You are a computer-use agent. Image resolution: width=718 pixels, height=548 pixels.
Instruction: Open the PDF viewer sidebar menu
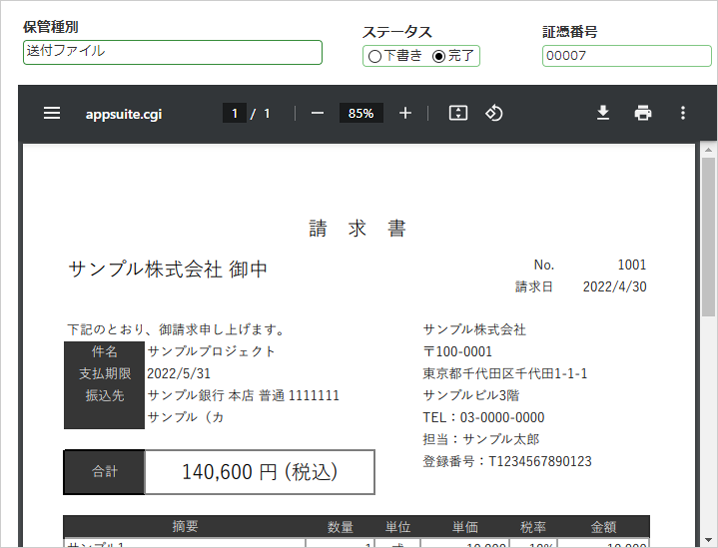tap(52, 113)
